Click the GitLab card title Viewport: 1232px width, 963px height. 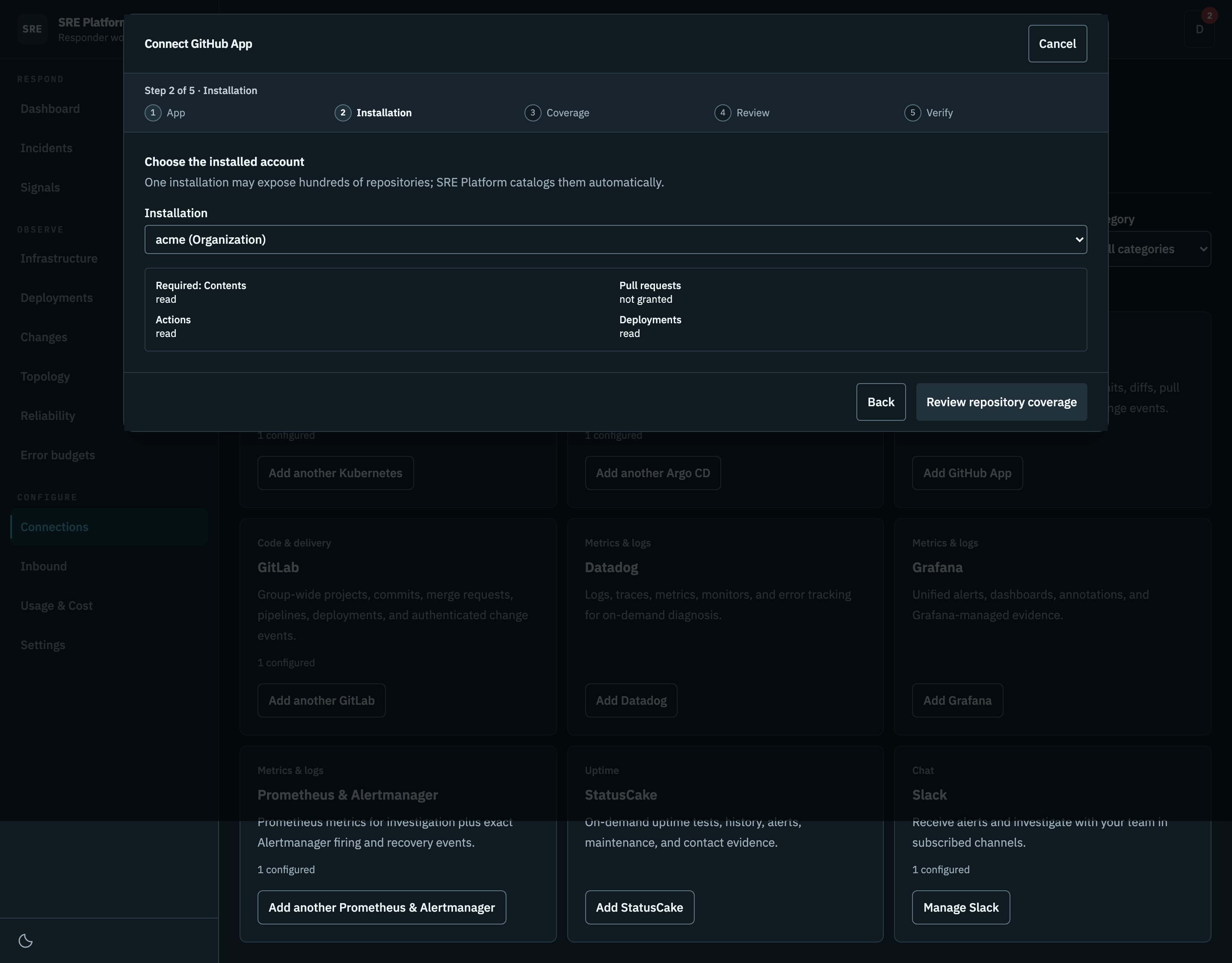pyautogui.click(x=278, y=568)
